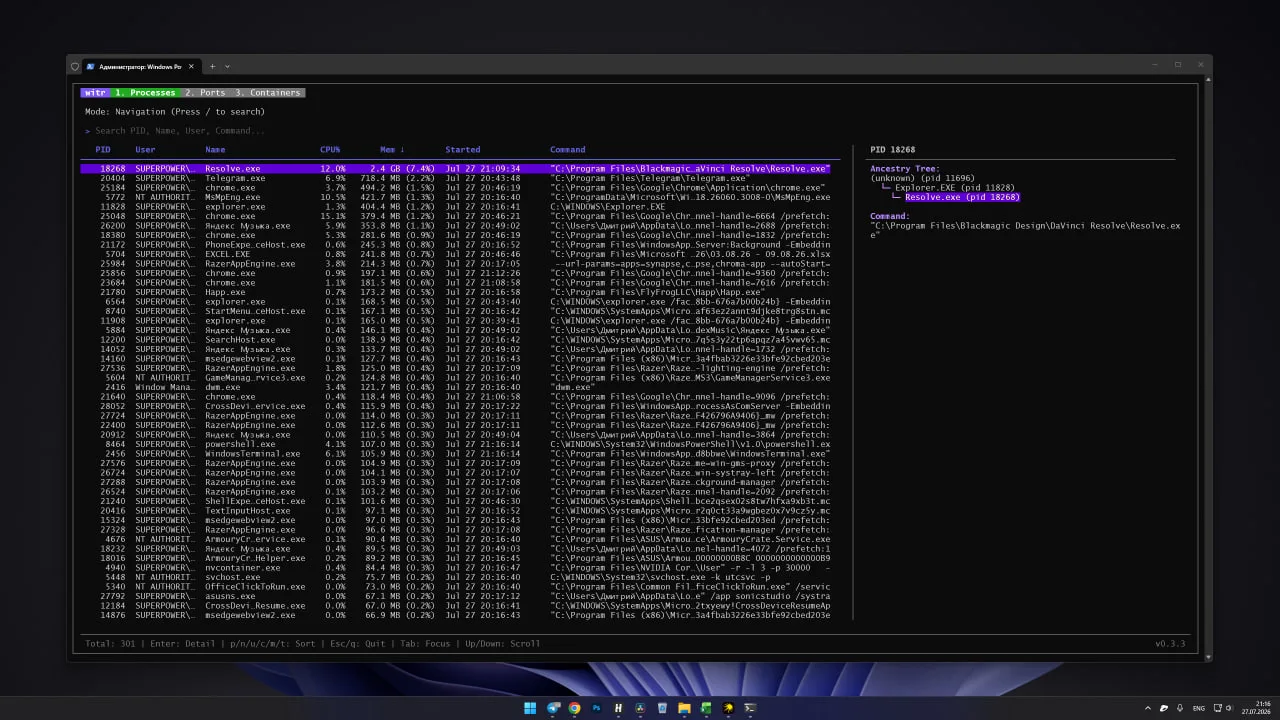Switch to the 3. Containers tab
Viewport: 1280px width, 720px height.
click(268, 93)
